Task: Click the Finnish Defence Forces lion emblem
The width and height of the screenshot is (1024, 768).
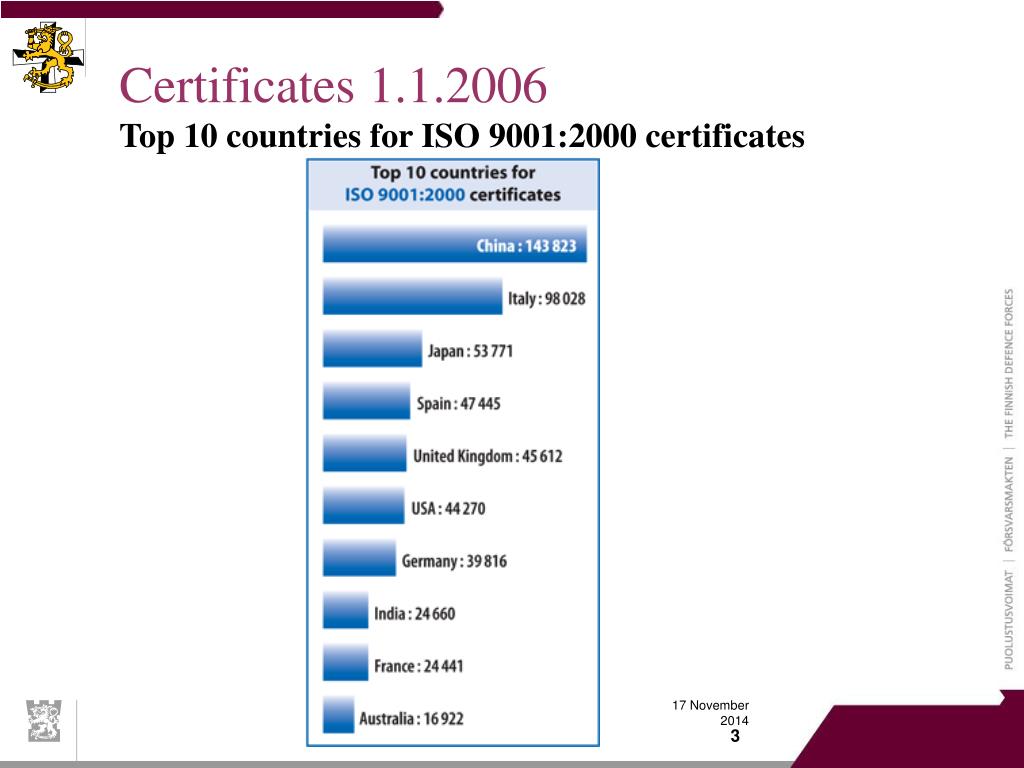Action: point(48,57)
